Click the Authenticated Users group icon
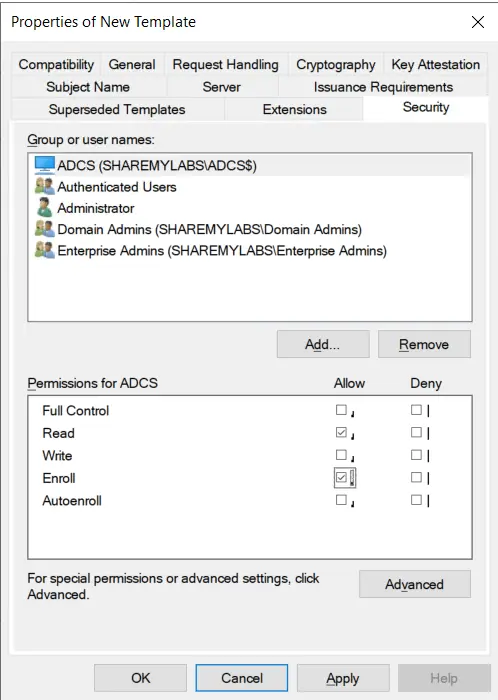Image resolution: width=498 pixels, height=700 pixels. tap(45, 186)
